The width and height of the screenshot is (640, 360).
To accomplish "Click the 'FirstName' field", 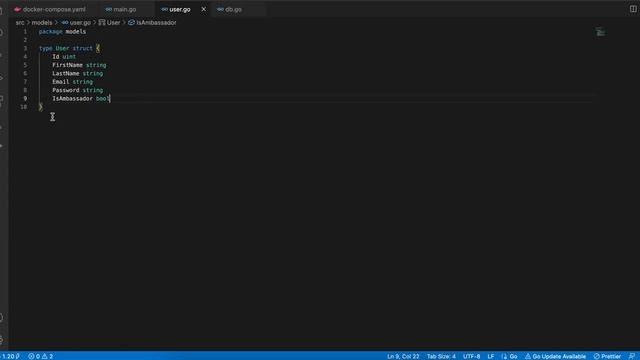I will 67,65.
